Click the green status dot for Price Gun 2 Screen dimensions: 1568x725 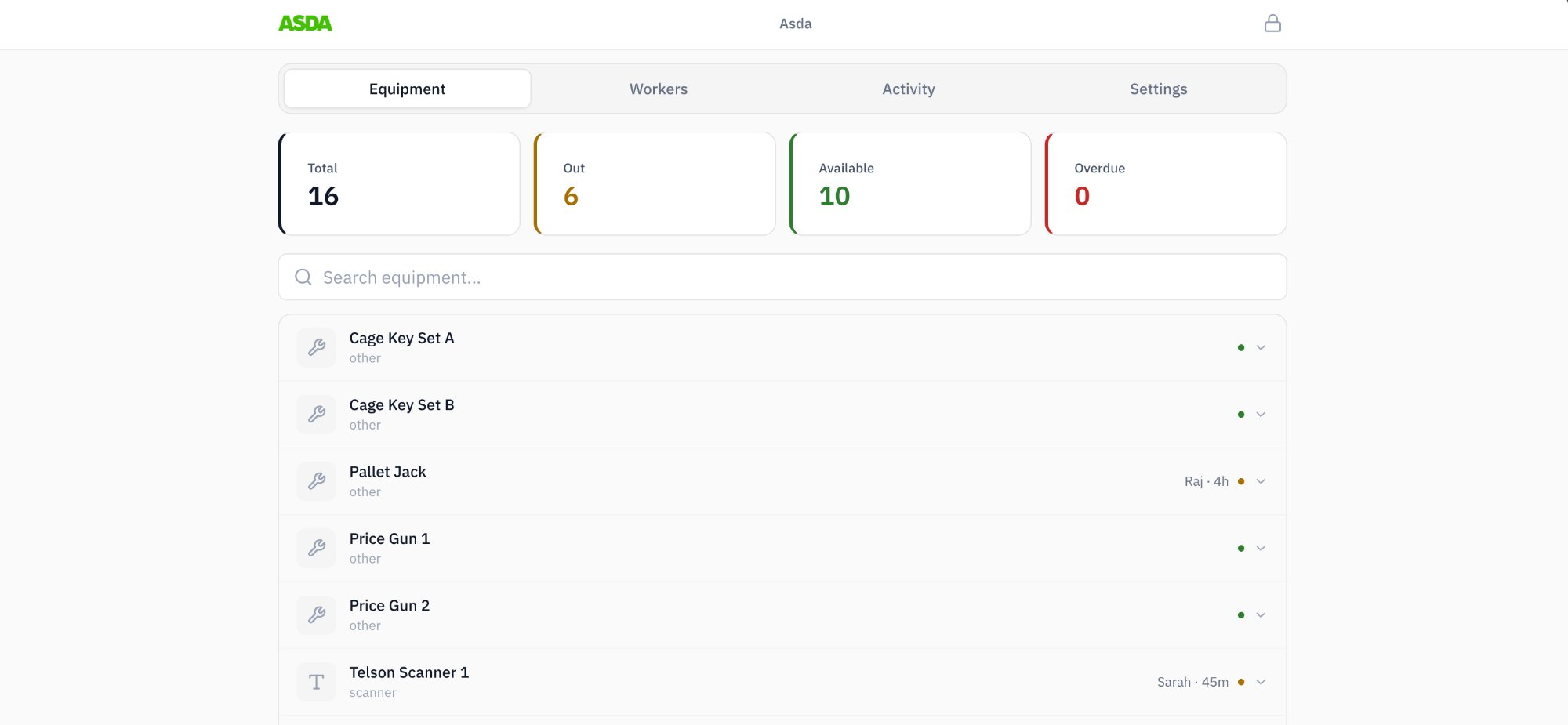pyautogui.click(x=1241, y=614)
